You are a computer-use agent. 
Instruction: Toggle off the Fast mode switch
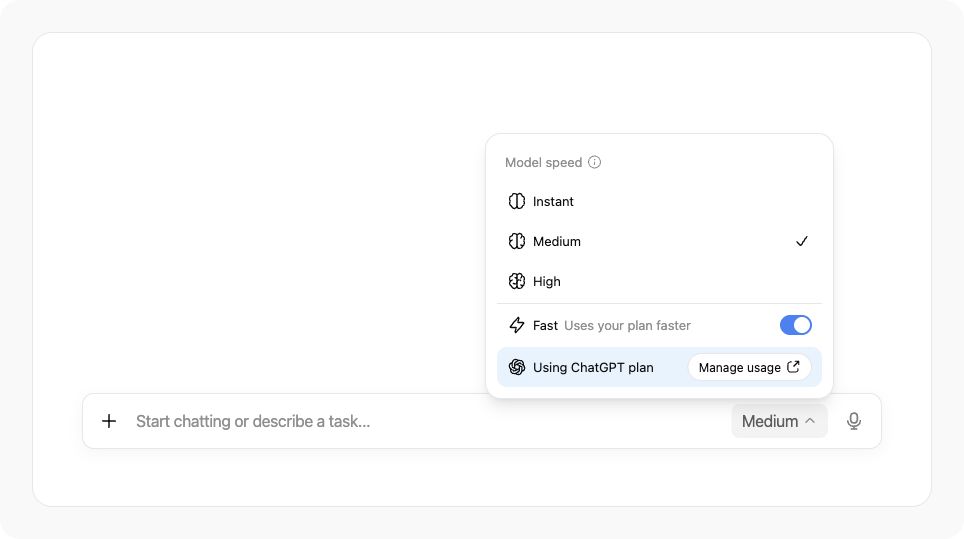point(796,325)
